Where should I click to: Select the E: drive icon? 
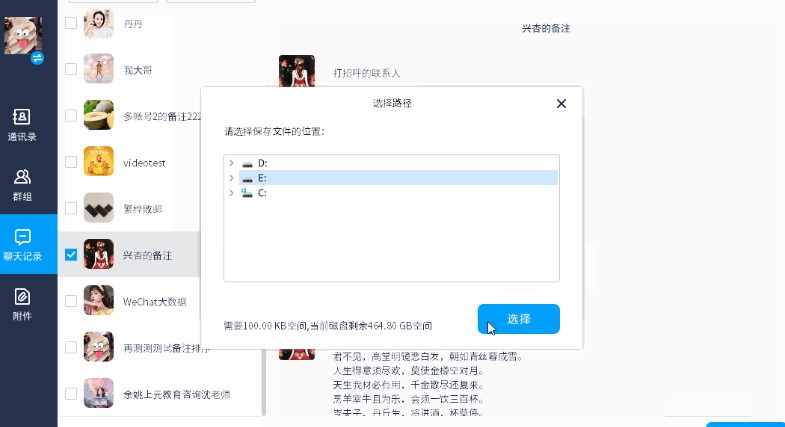tap(247, 179)
